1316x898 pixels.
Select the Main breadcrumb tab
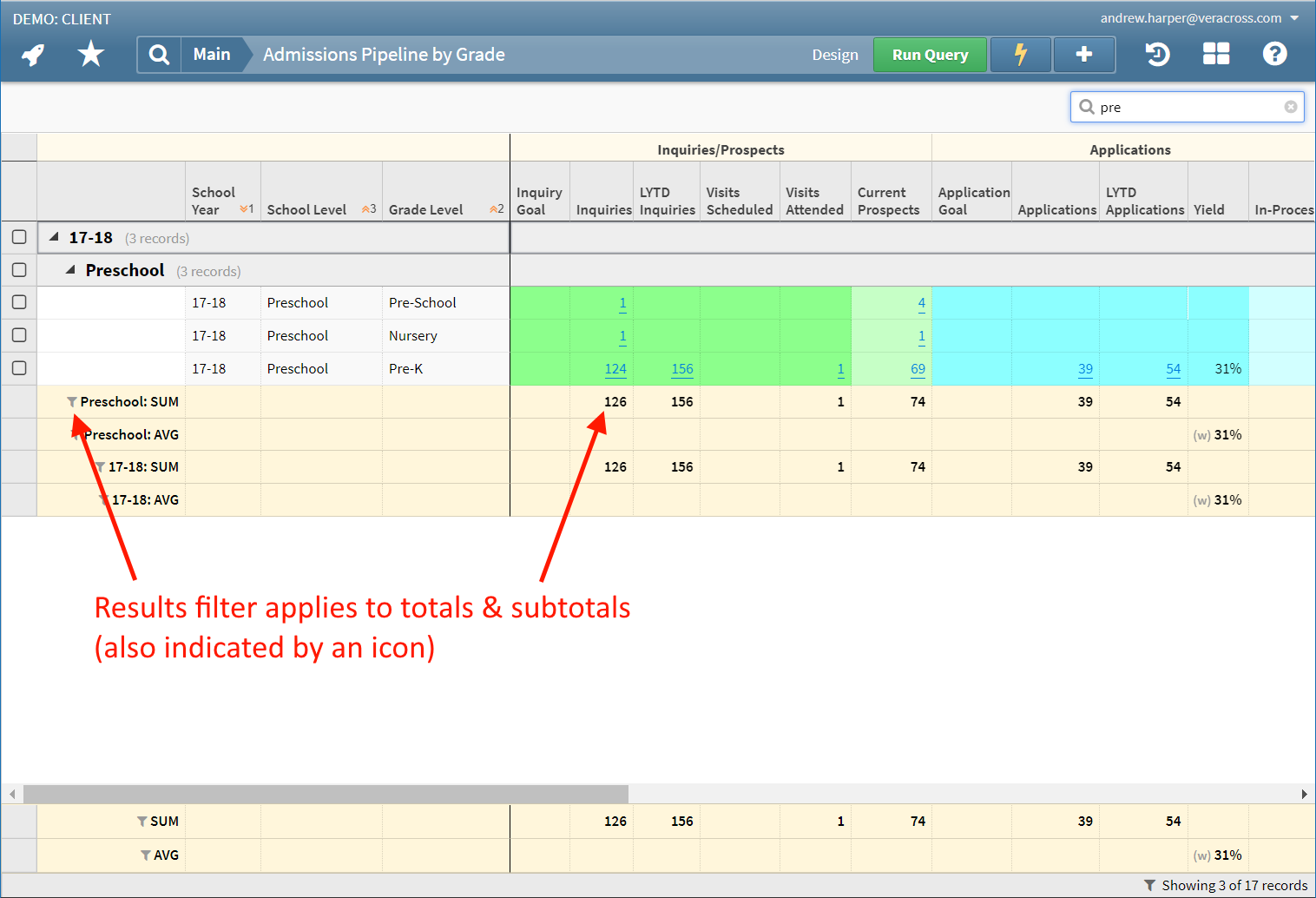coord(212,54)
